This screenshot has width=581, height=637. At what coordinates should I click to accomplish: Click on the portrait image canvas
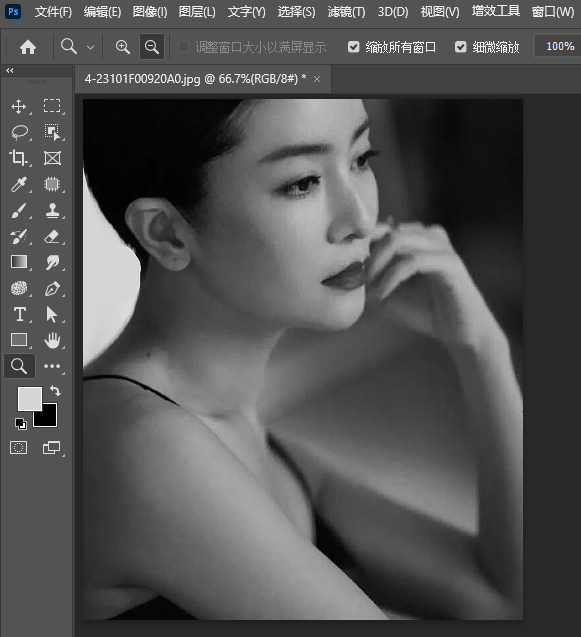(x=303, y=360)
